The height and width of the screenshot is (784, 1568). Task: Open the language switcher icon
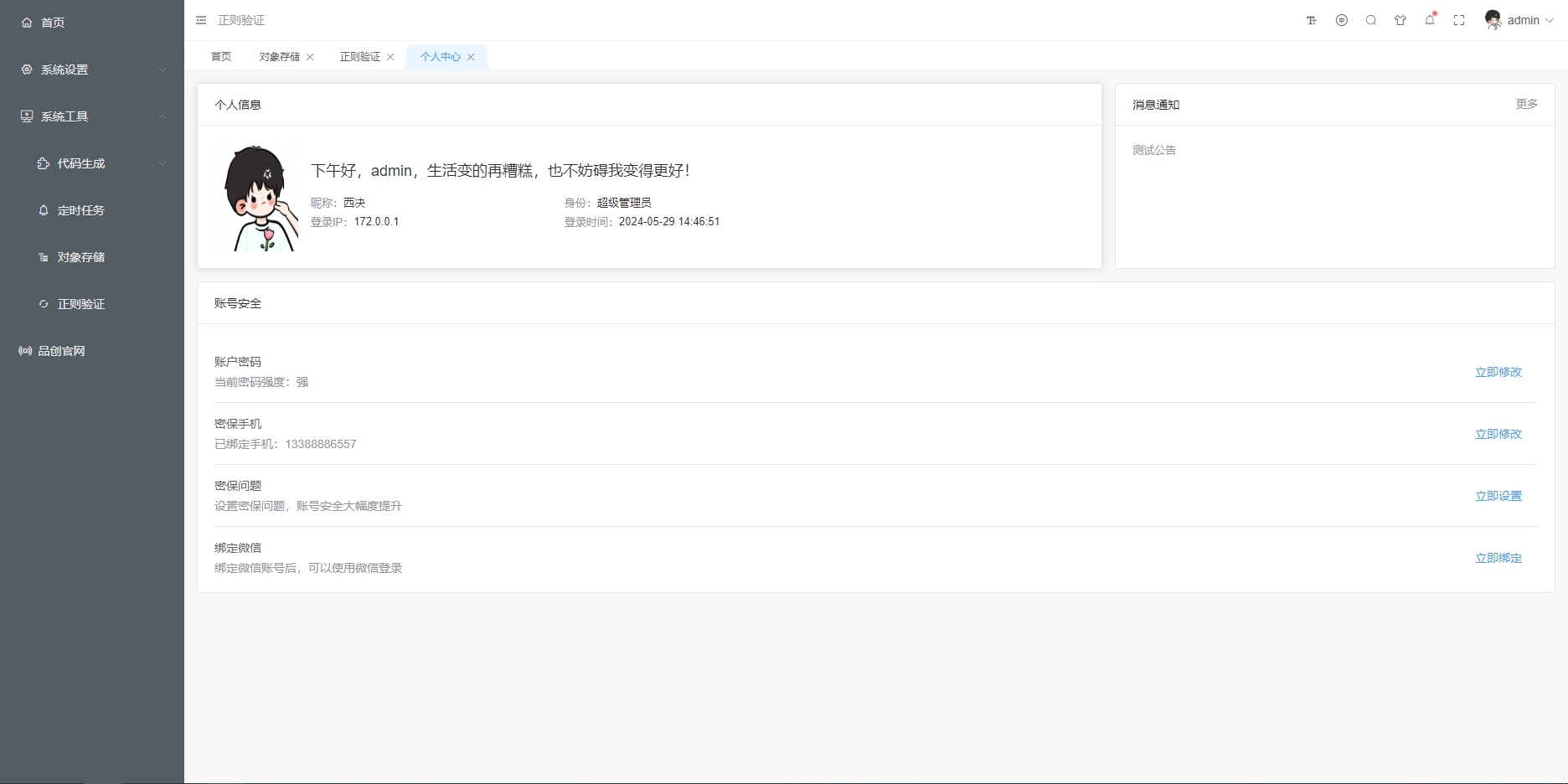pos(1342,21)
